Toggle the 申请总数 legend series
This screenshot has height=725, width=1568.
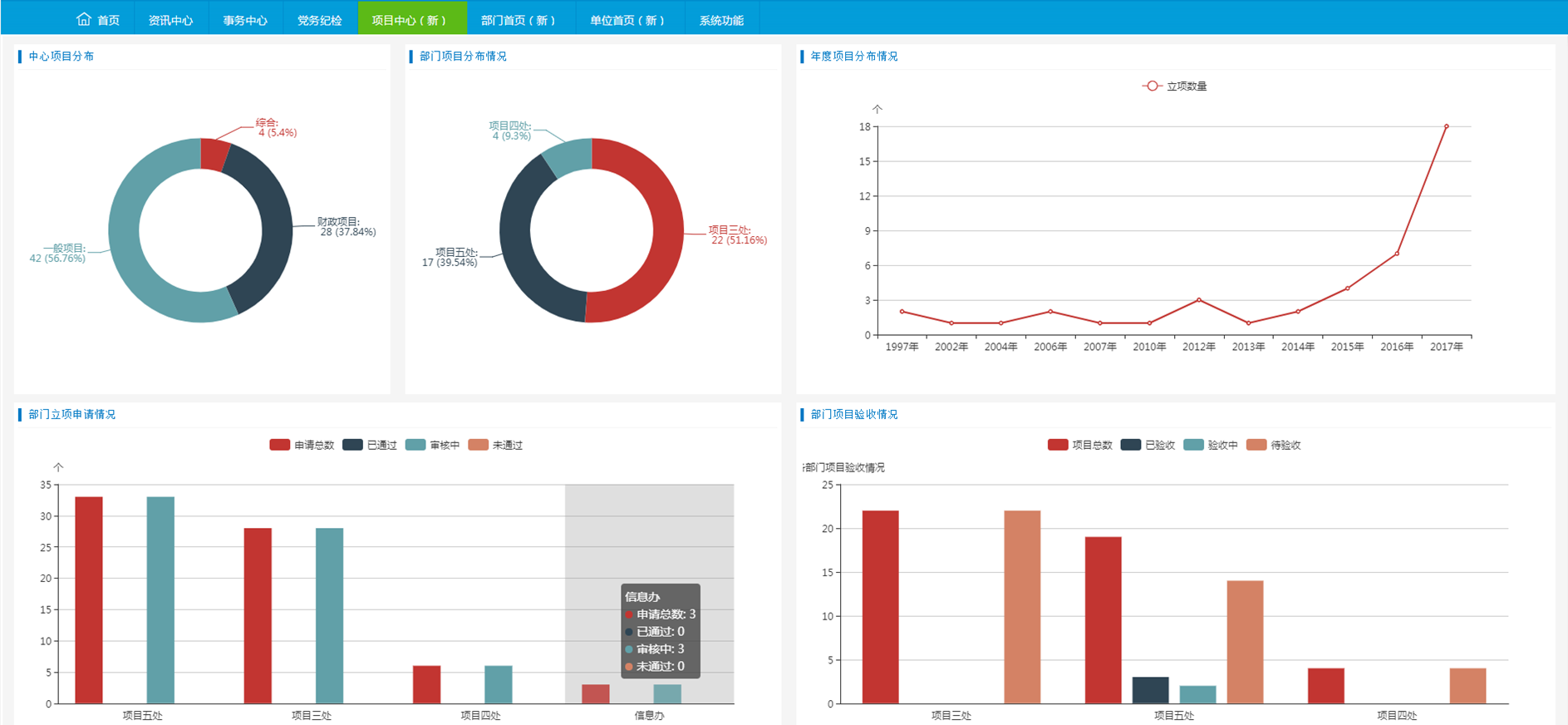(302, 445)
